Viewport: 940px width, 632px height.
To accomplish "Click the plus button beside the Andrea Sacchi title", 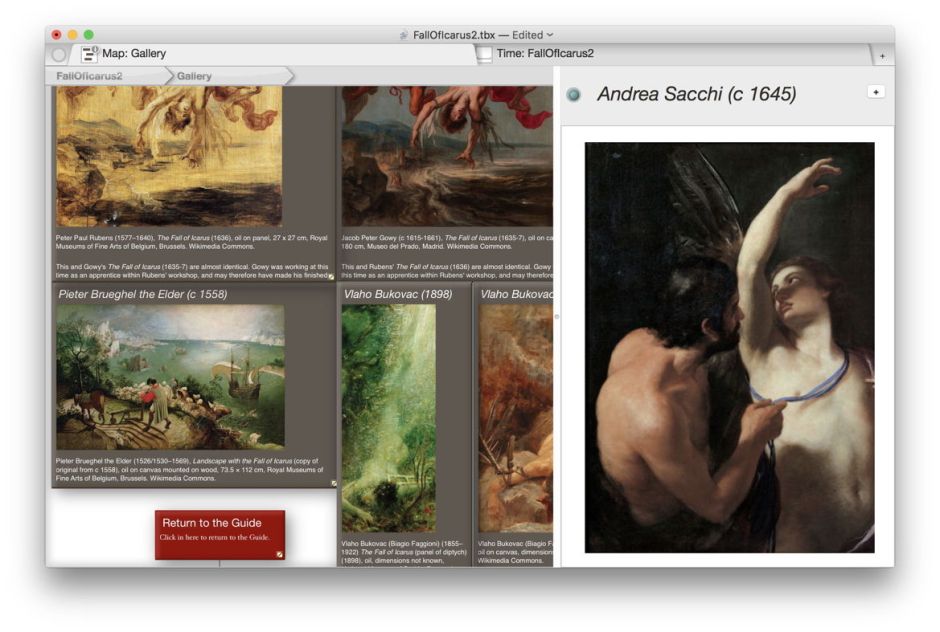I will pos(876,92).
